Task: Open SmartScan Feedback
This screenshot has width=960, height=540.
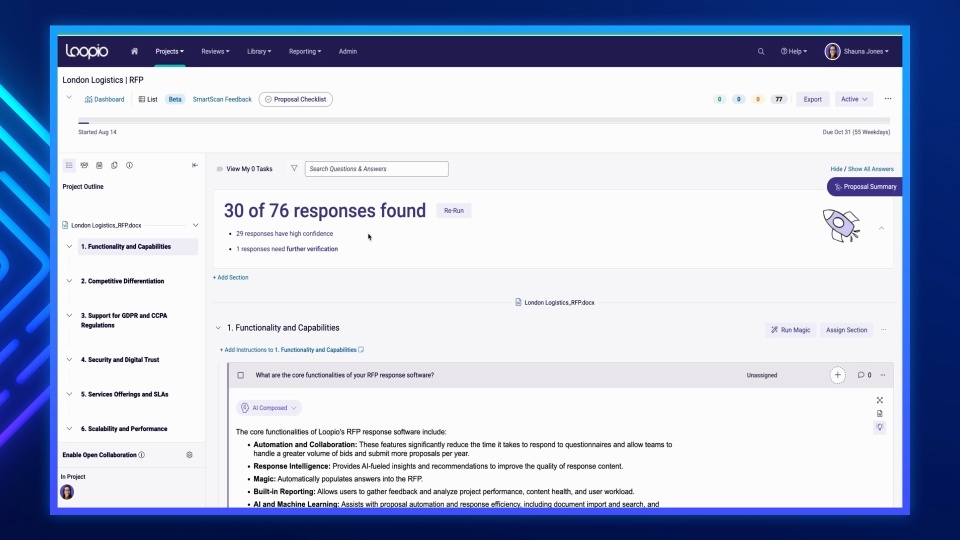Action: 222,99
